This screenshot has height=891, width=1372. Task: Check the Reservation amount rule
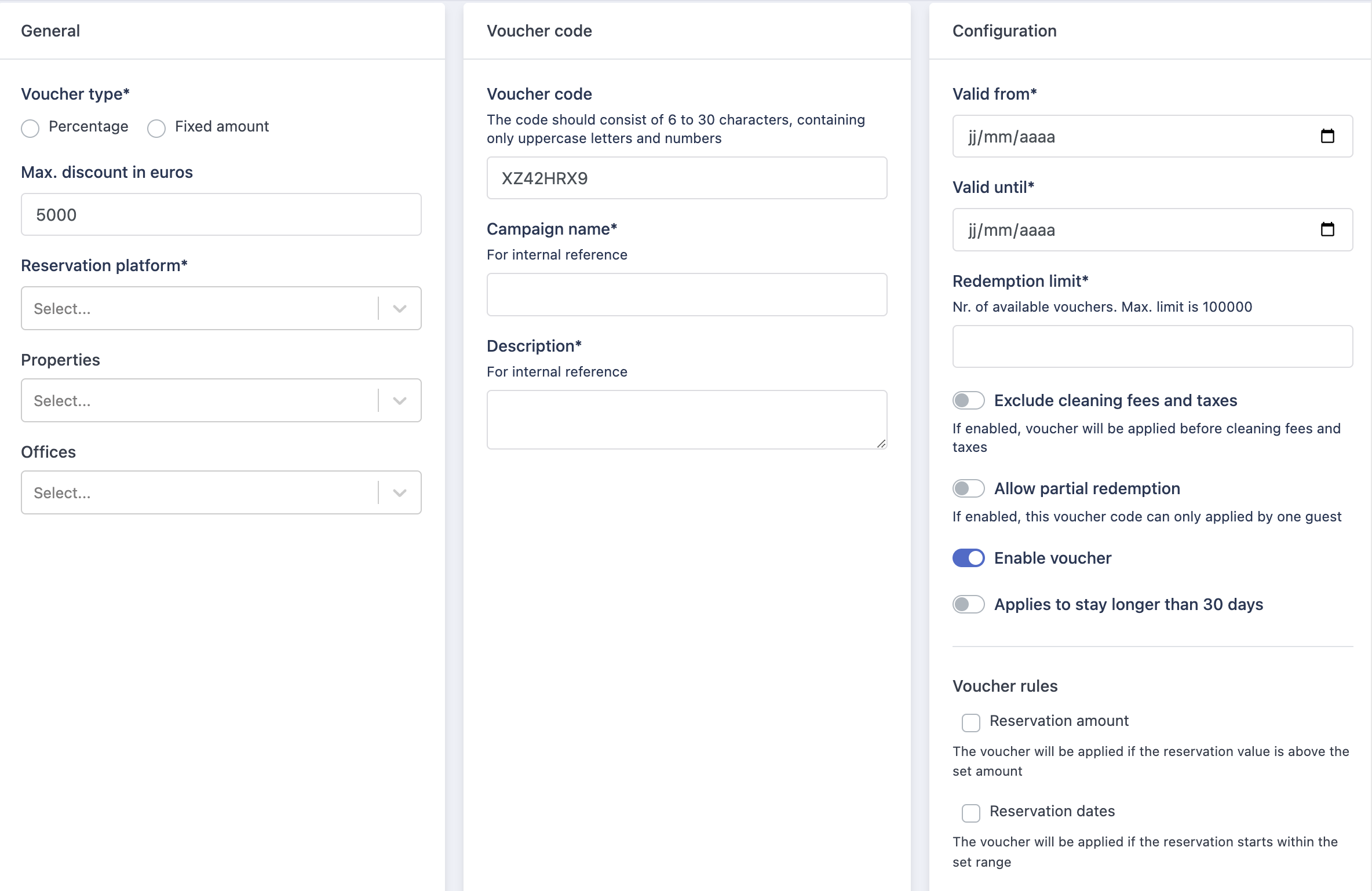click(970, 722)
